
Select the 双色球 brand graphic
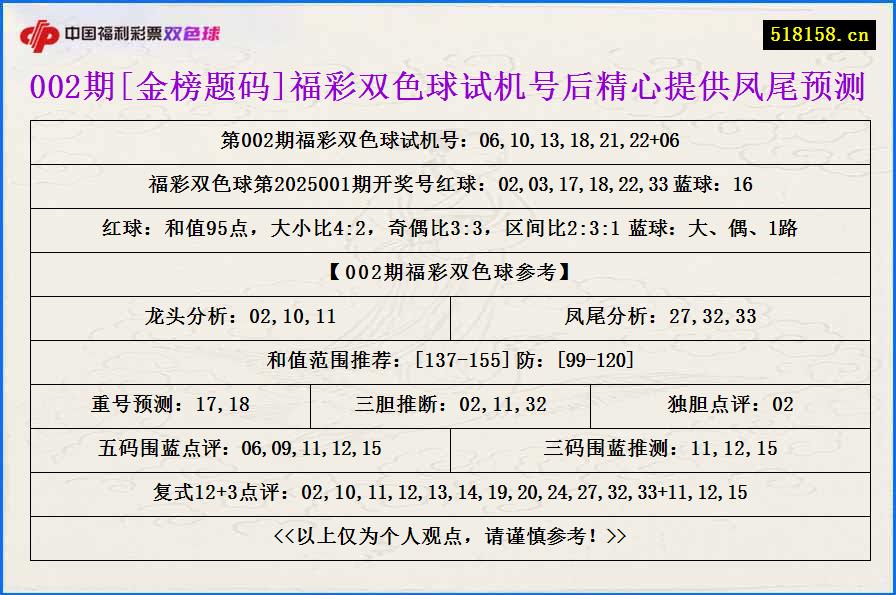pyautogui.click(x=196, y=32)
